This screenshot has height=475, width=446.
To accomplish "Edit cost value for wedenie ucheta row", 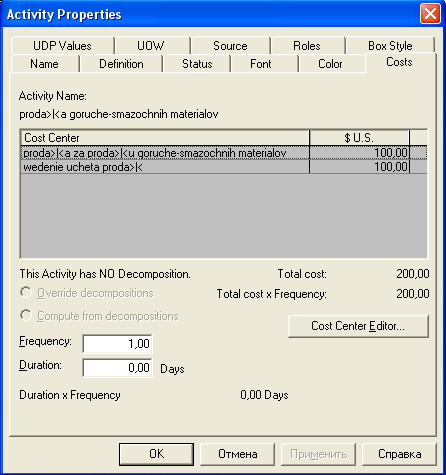I will [359, 167].
